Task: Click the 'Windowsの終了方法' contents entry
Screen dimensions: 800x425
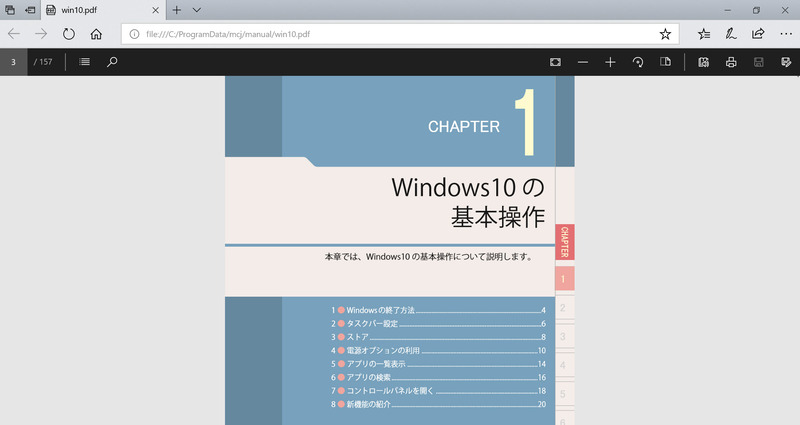Action: click(x=438, y=310)
